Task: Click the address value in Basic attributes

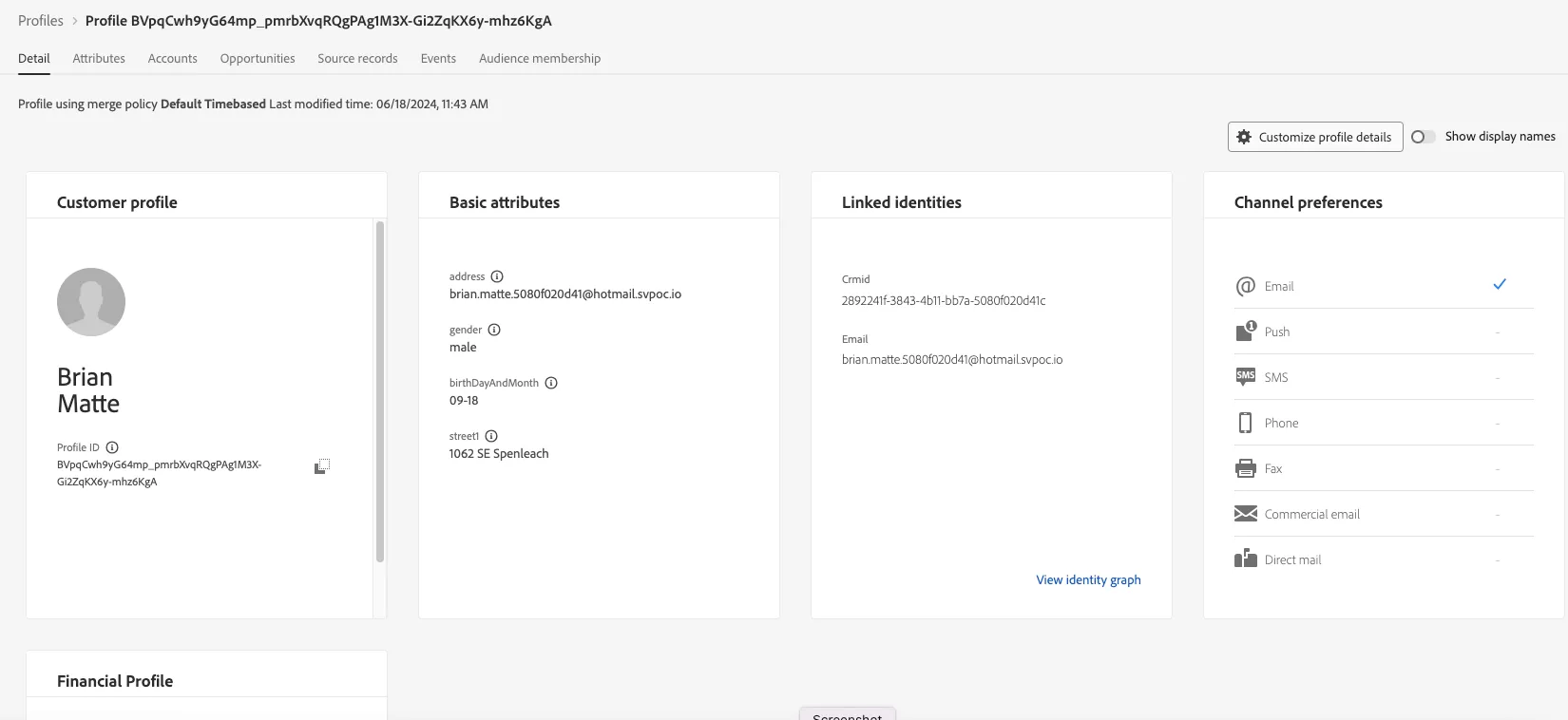Action: [x=565, y=294]
